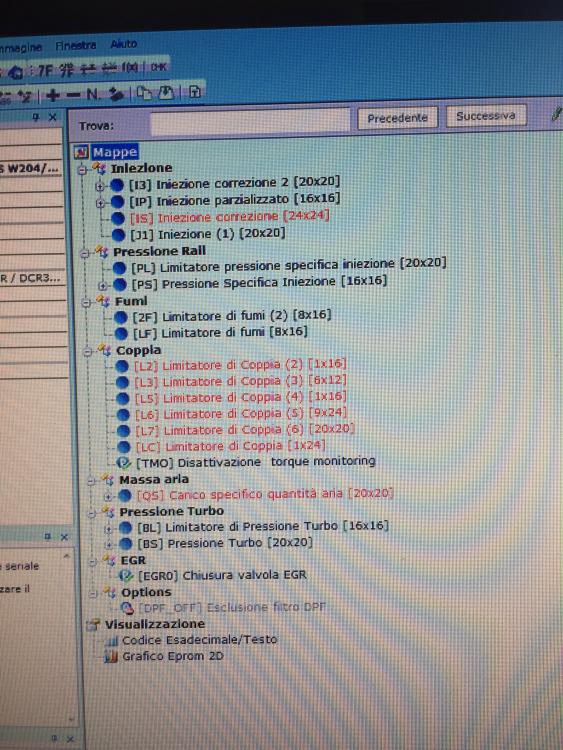Click the 7F hexadecimal toolbar icon
The height and width of the screenshot is (750, 563).
click(x=44, y=71)
